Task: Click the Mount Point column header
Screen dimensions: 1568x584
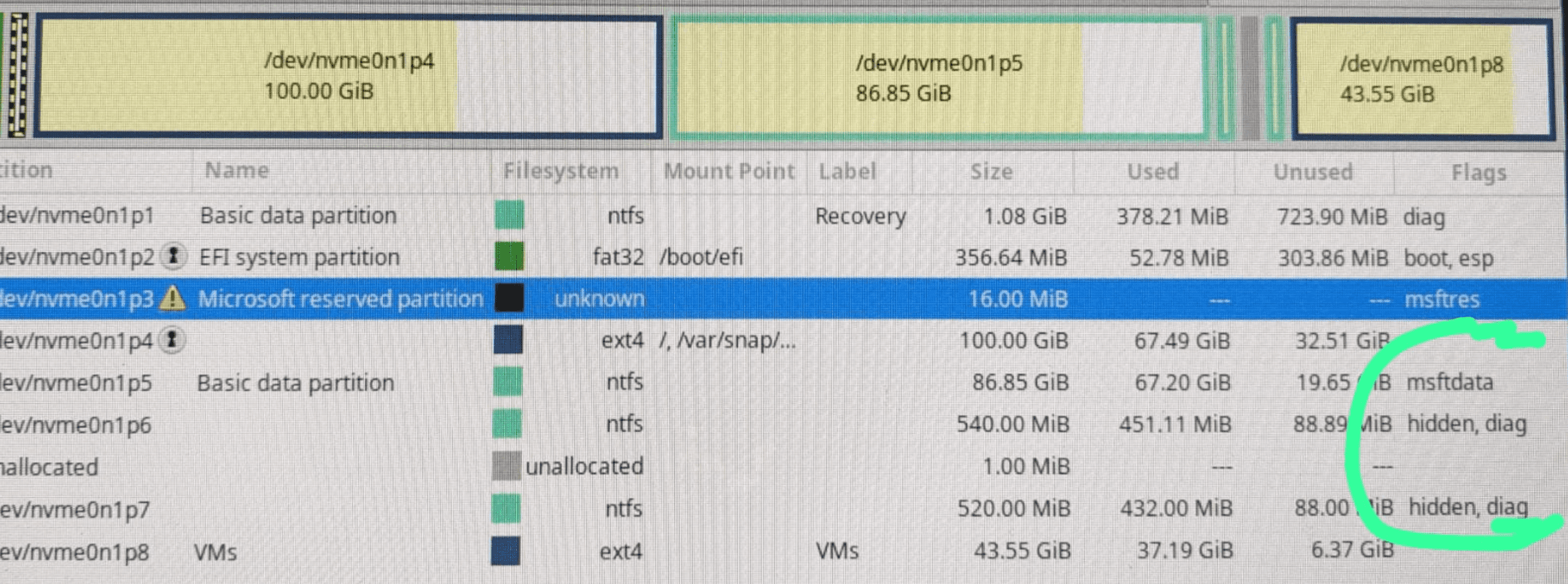Action: click(729, 171)
